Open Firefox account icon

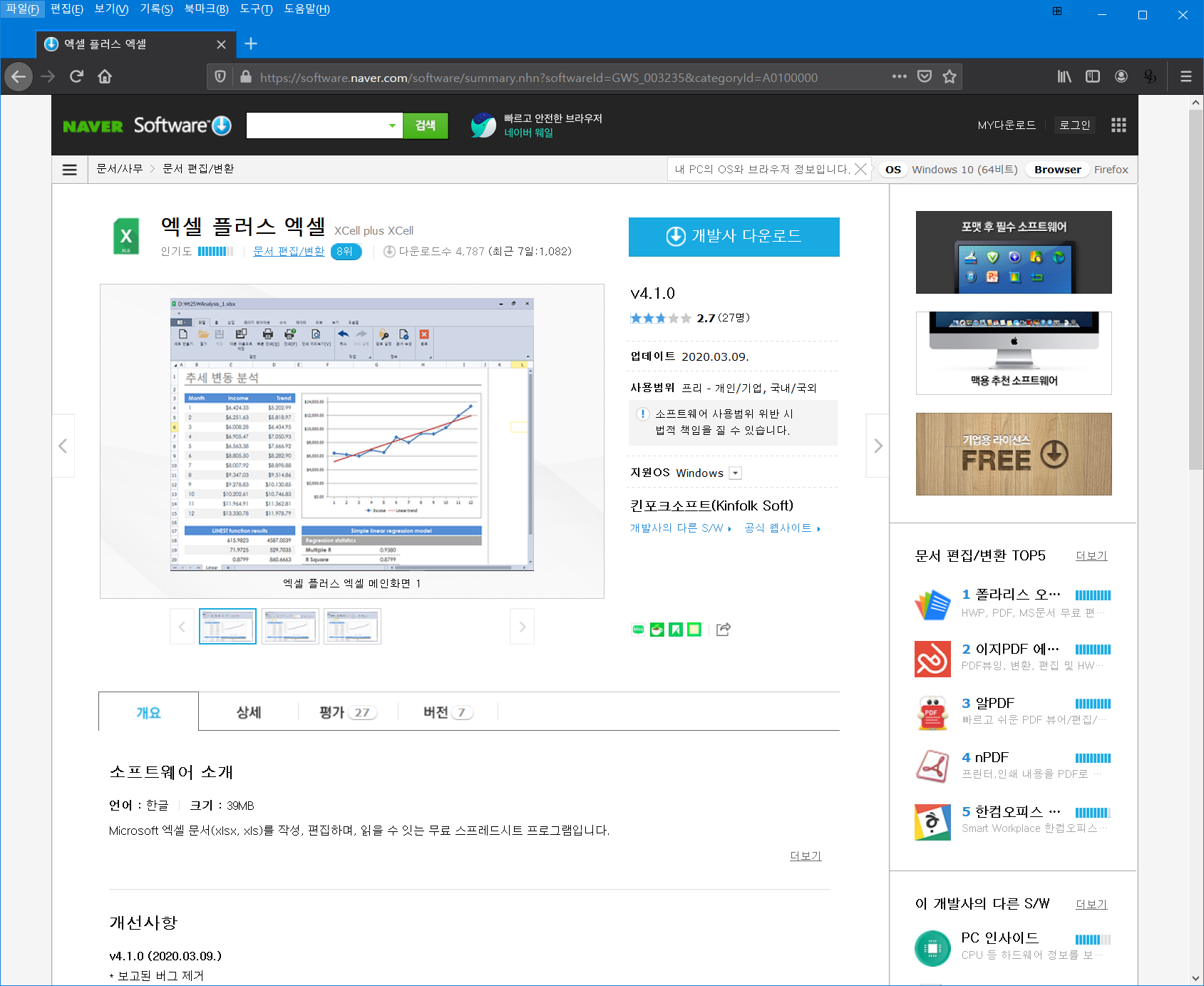coord(1121,76)
